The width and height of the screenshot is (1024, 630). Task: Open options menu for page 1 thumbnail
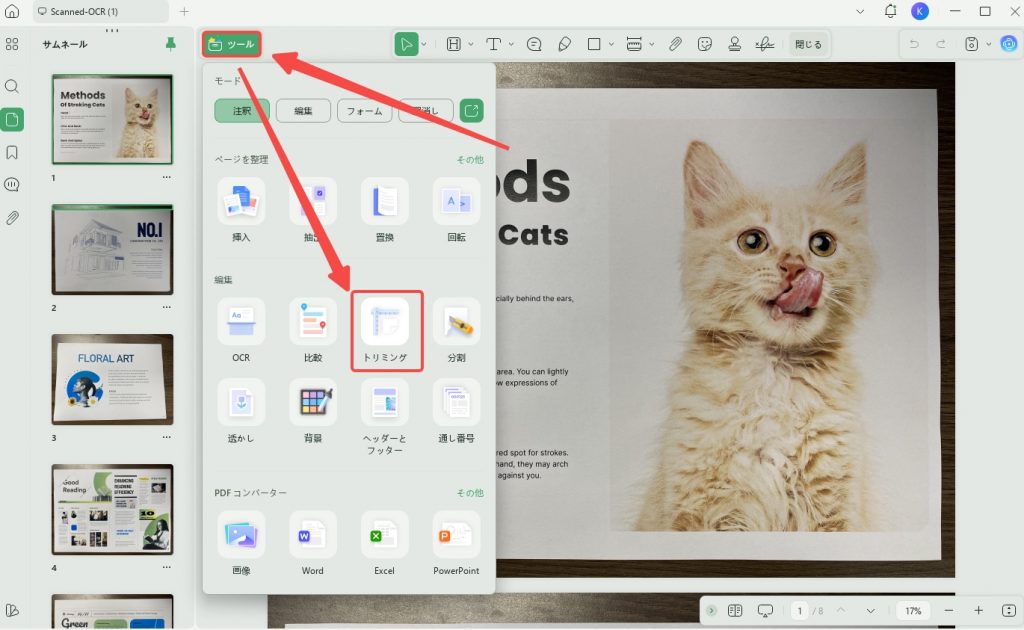tap(167, 178)
